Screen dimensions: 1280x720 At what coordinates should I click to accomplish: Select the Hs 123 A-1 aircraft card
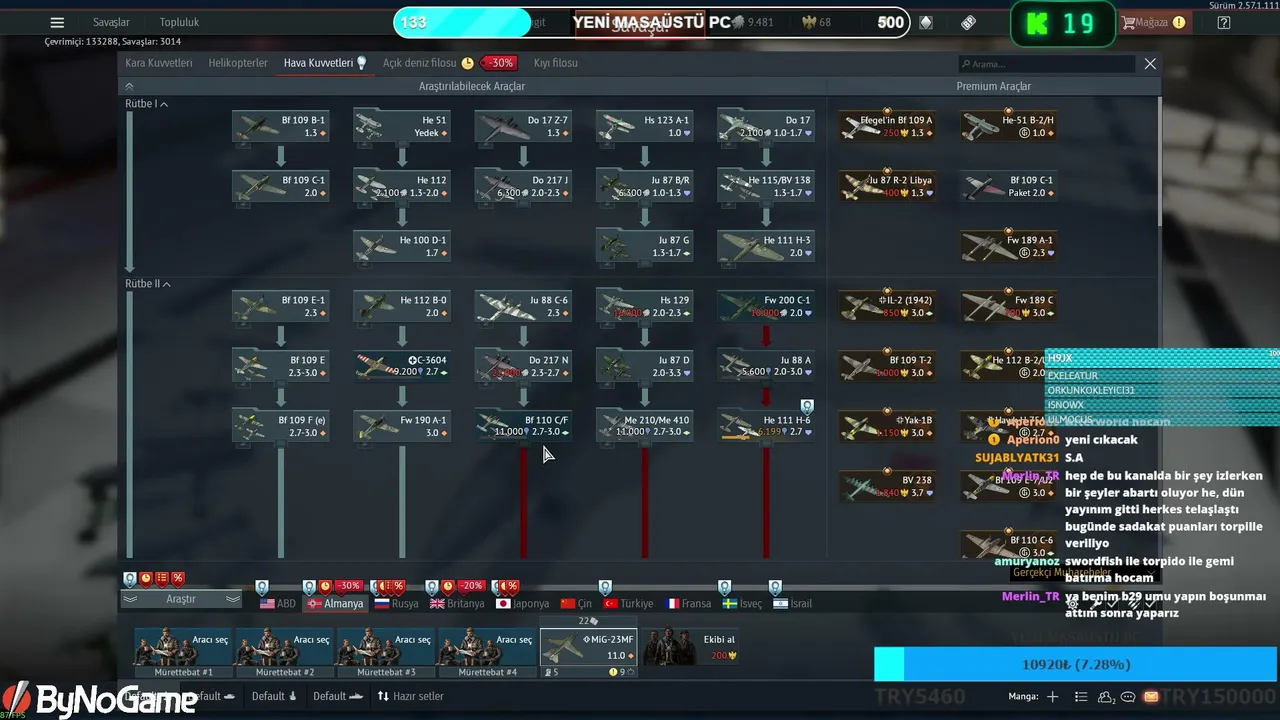point(645,127)
